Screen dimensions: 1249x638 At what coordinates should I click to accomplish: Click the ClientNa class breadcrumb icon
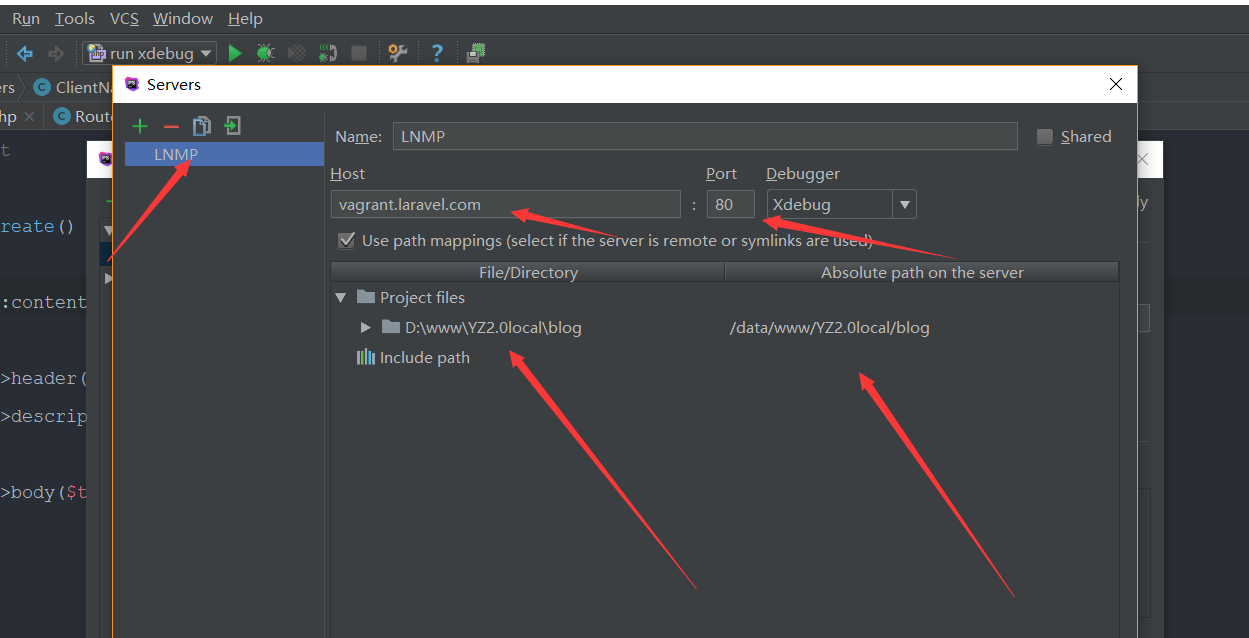coord(41,88)
